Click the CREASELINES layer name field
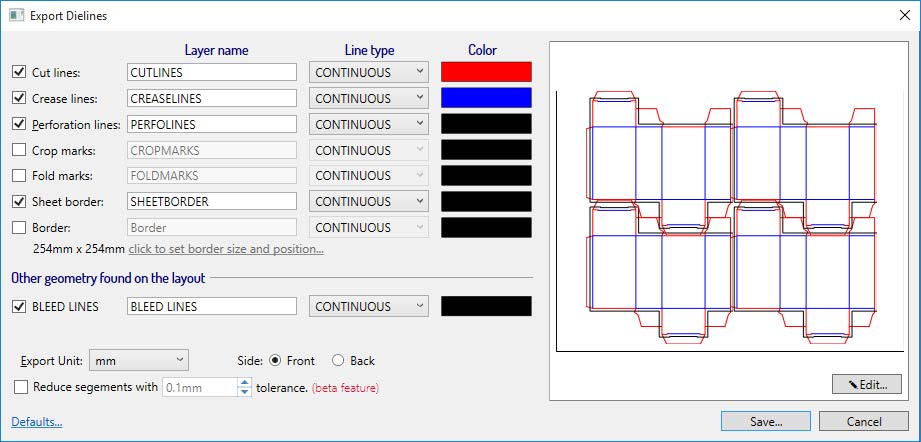This screenshot has width=921, height=442. click(212, 98)
